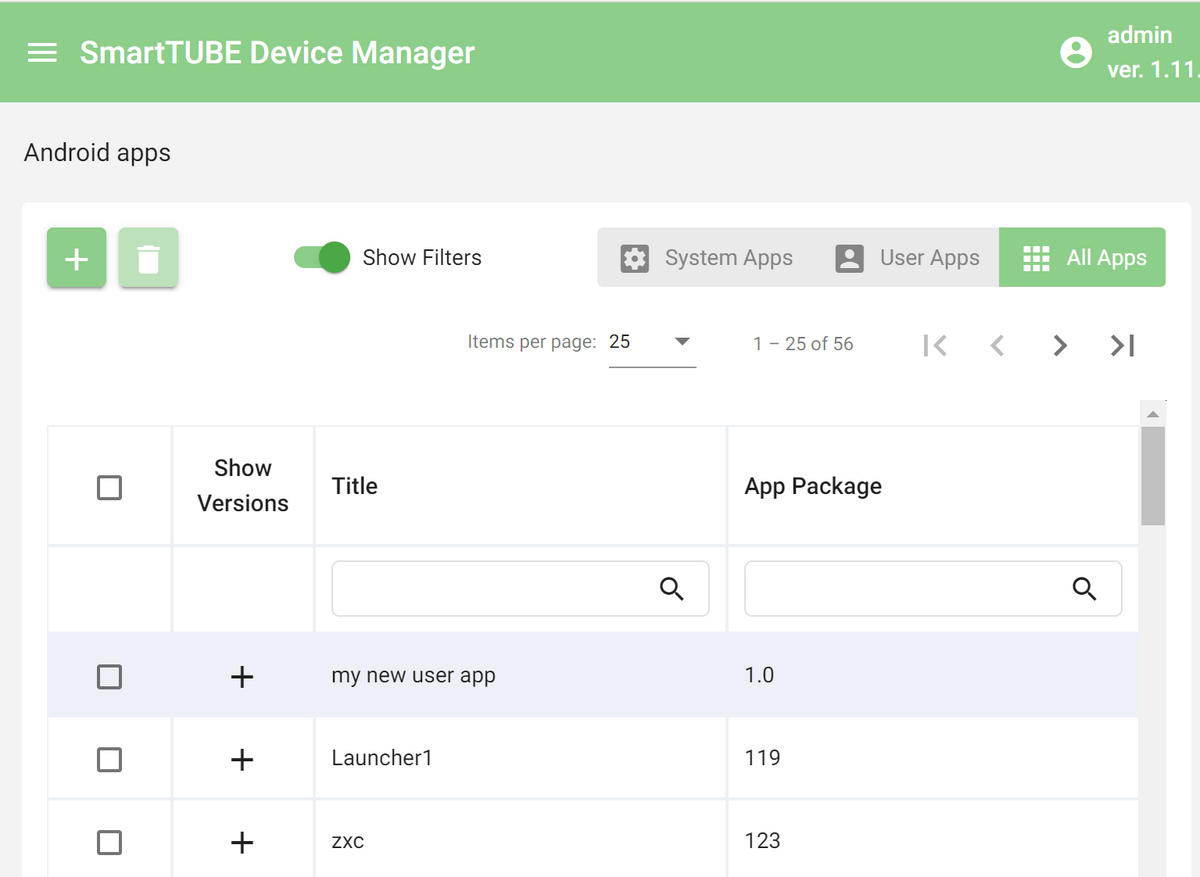1200x877 pixels.
Task: Click the Title filter input field
Action: click(x=520, y=588)
